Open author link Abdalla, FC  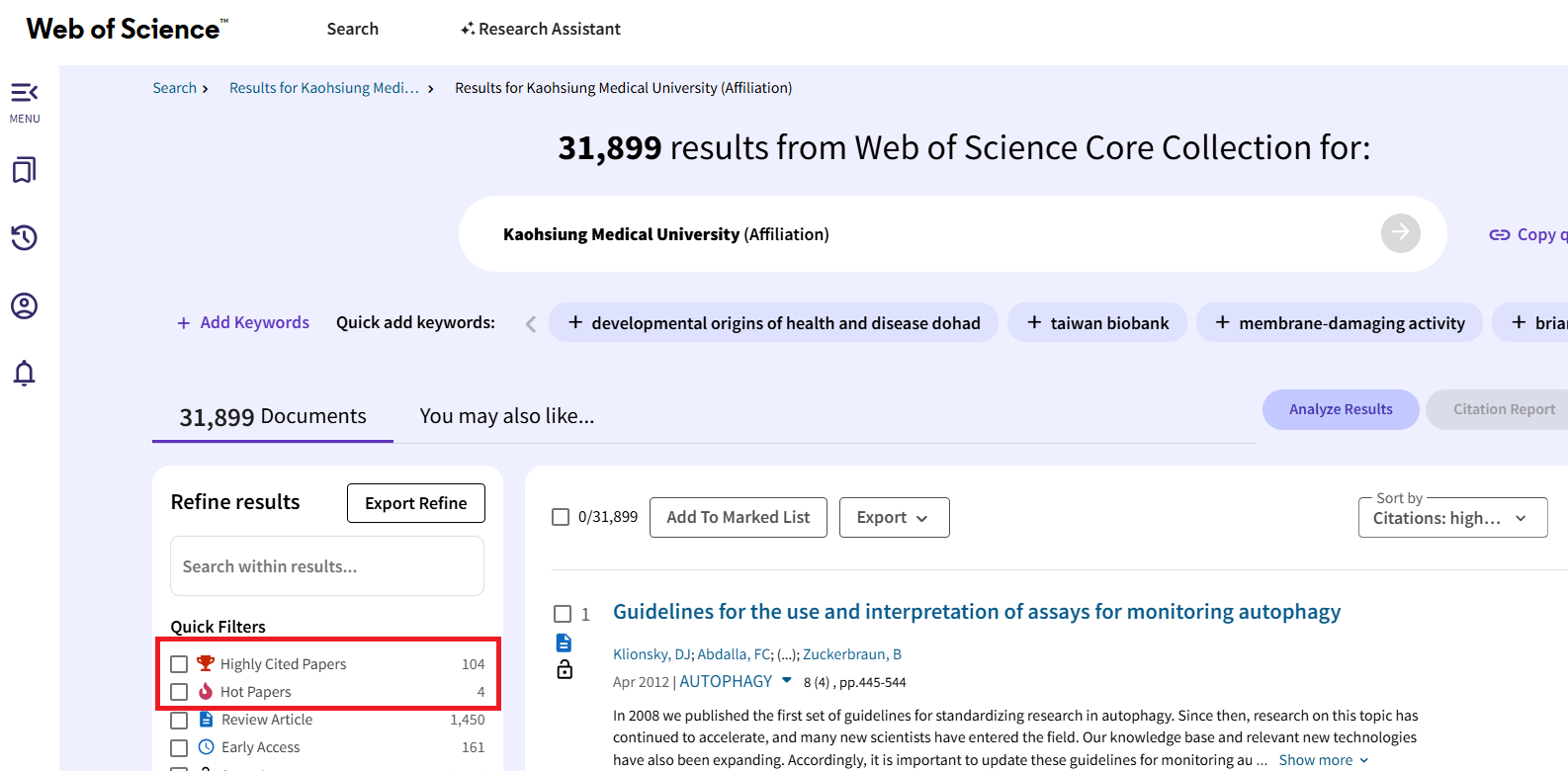(734, 654)
